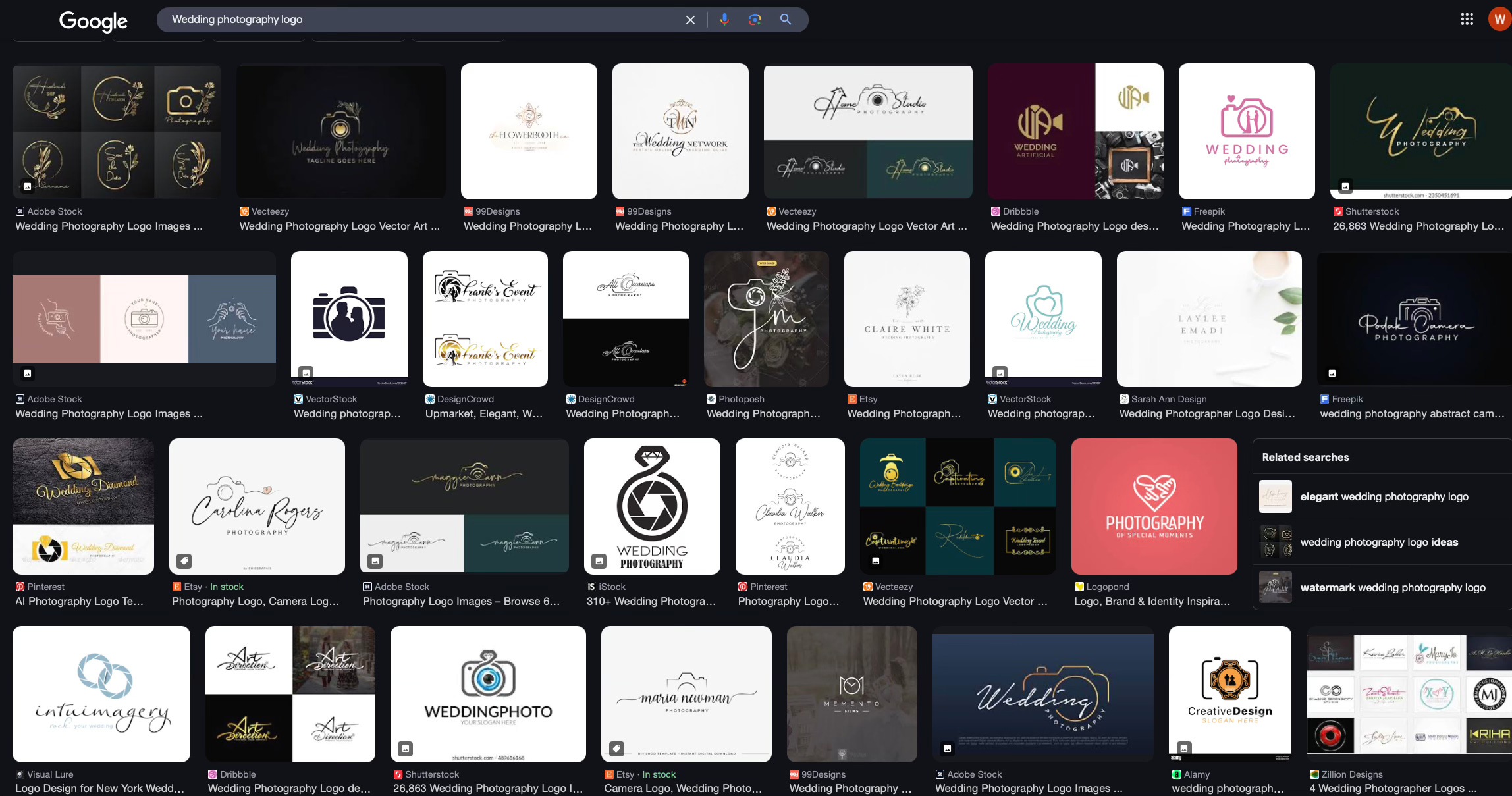1512x796 pixels.
Task: Clear the search box with the X
Action: [690, 20]
